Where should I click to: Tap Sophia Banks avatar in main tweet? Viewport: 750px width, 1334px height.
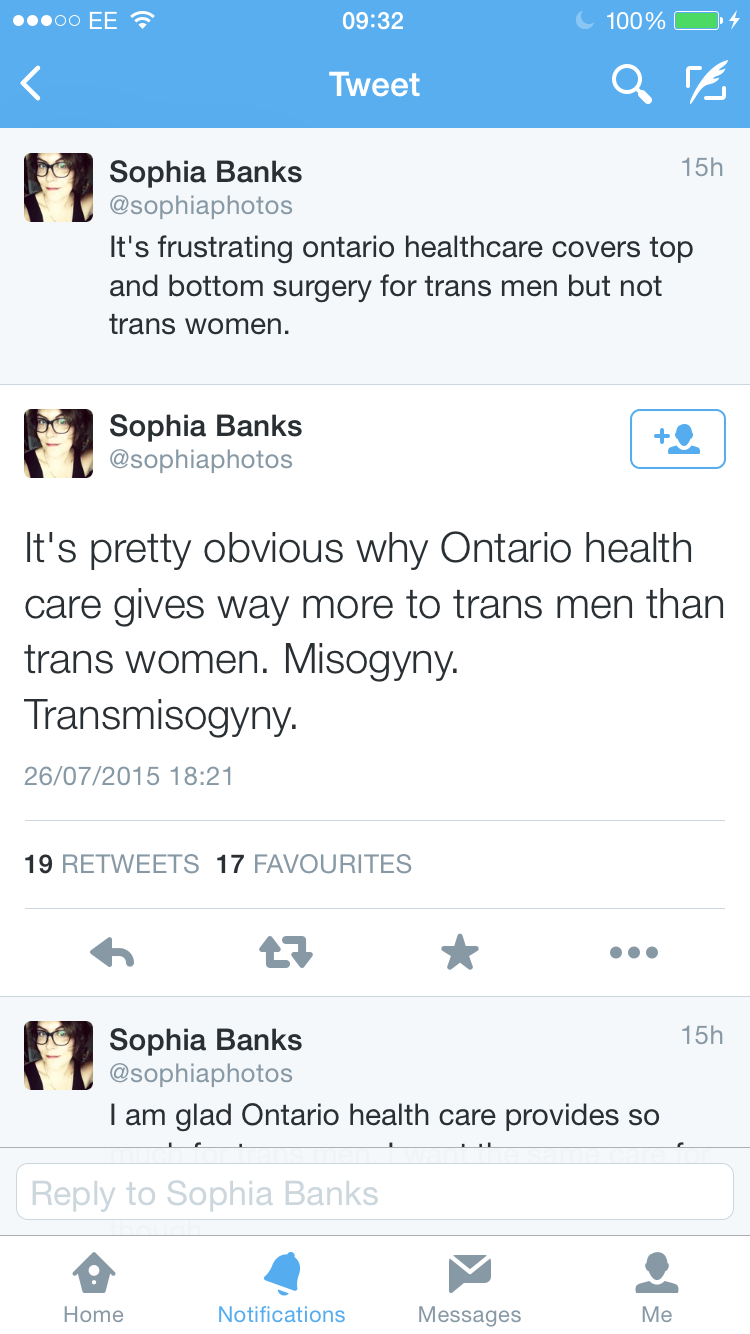(58, 443)
